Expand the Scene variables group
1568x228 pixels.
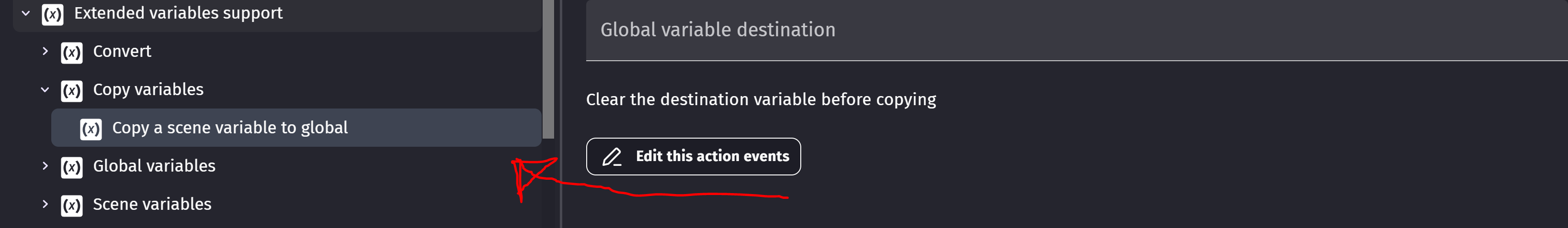pyautogui.click(x=45, y=204)
